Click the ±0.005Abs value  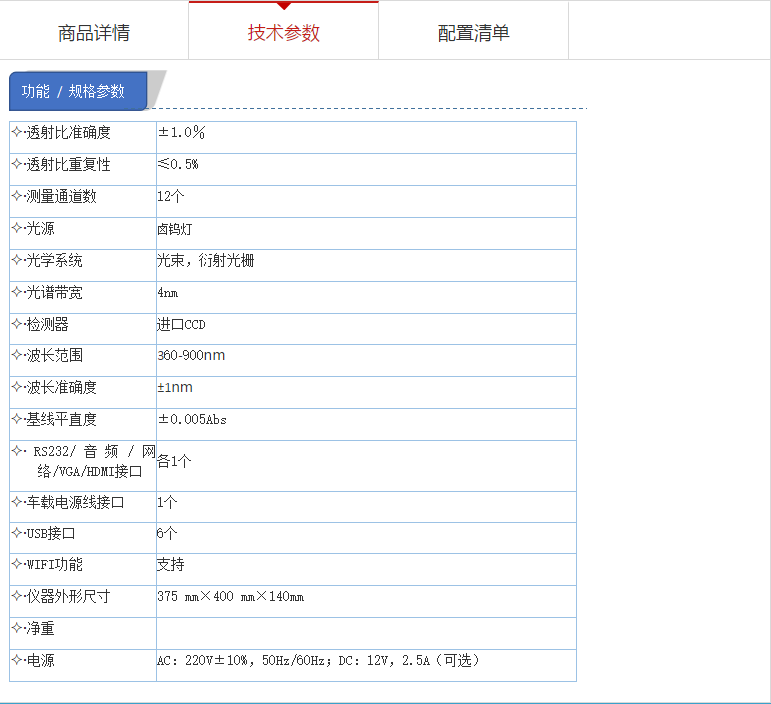[x=192, y=419]
